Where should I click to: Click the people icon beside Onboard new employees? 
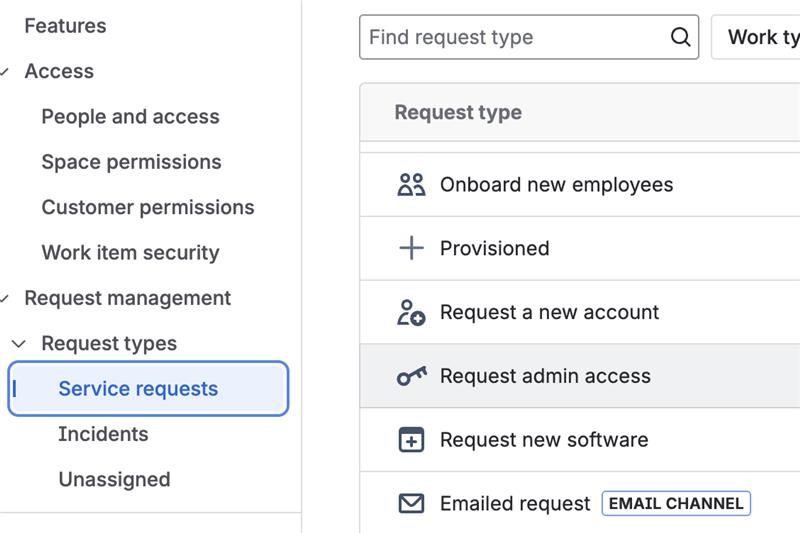pos(411,185)
